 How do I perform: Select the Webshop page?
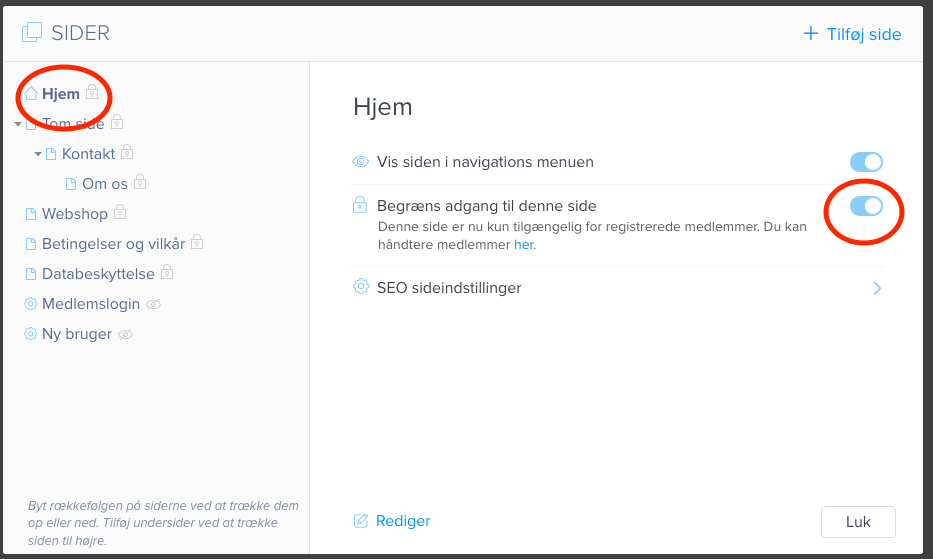pos(74,214)
